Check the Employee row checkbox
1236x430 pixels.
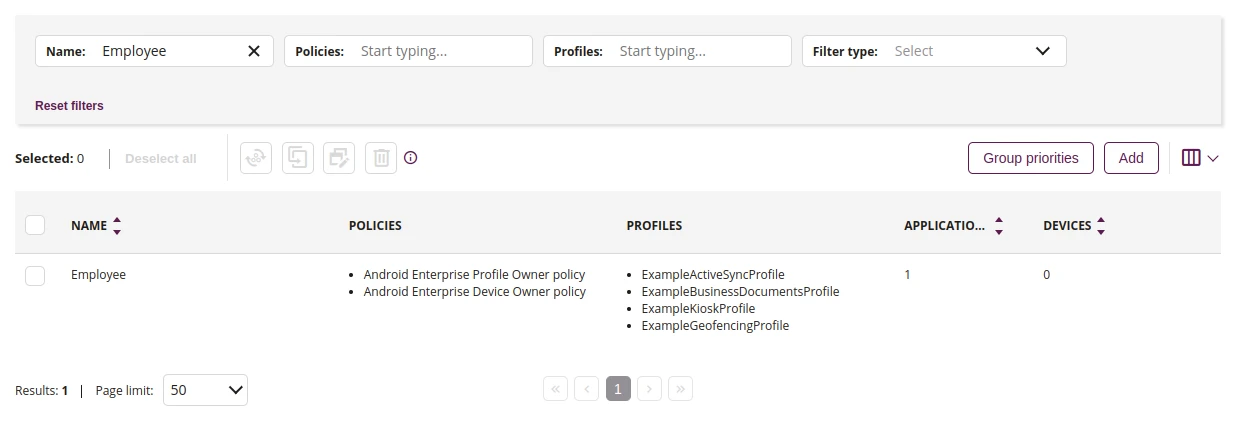click(35, 275)
